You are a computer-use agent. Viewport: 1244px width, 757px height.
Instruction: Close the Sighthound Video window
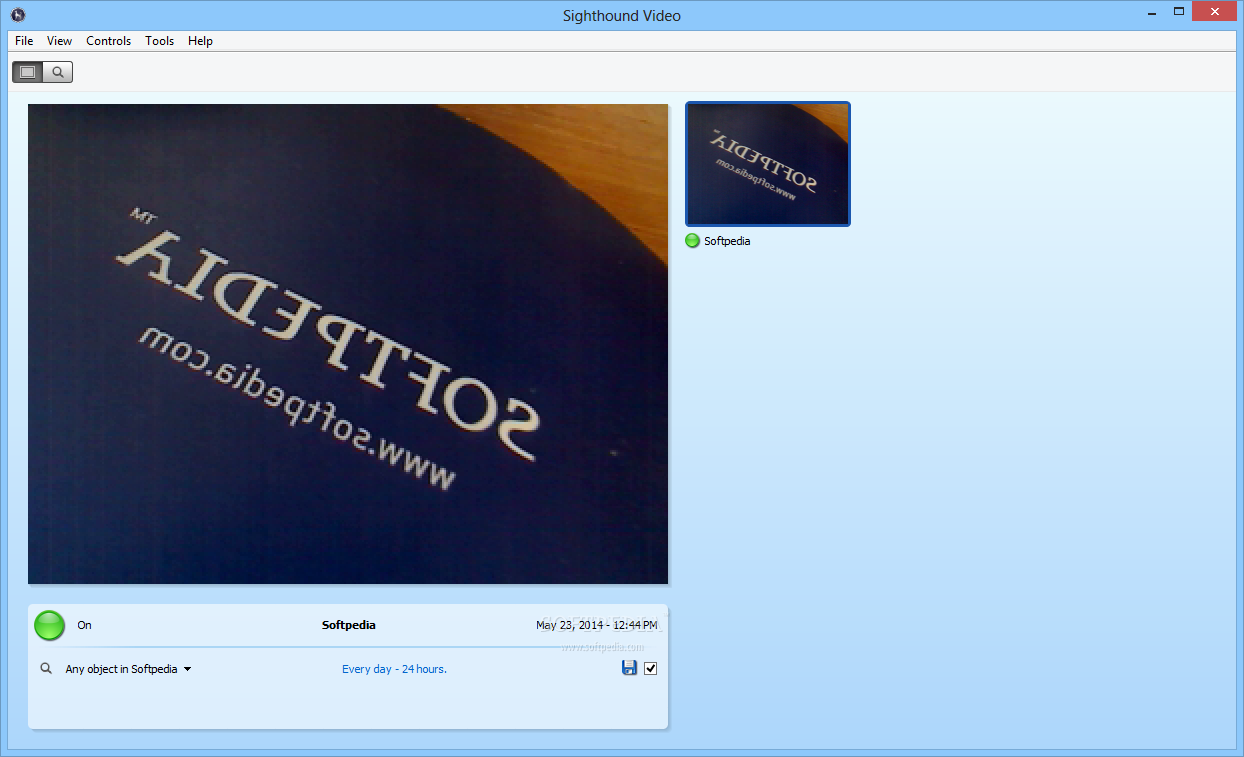(x=1215, y=11)
